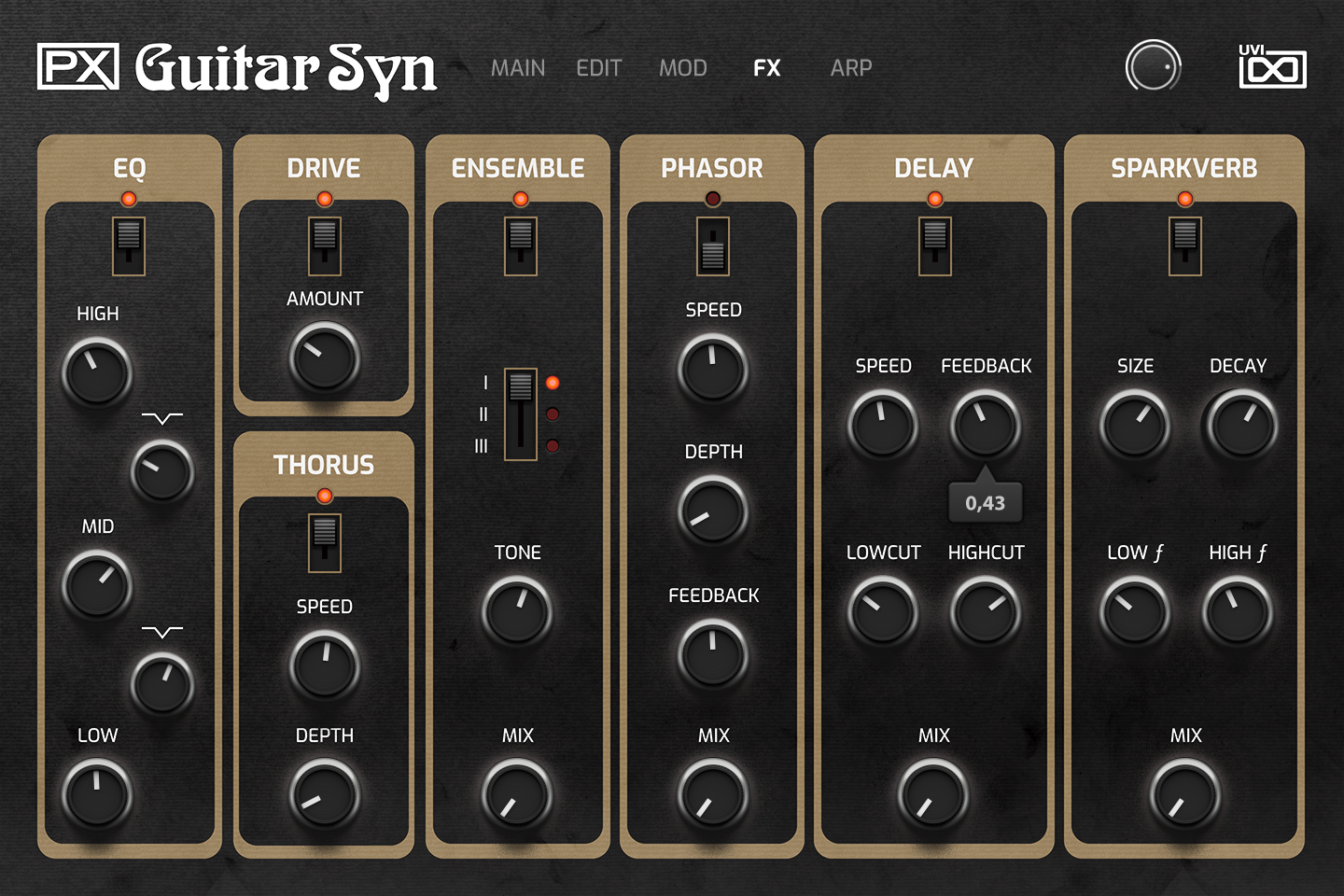
Task: Click the Sparkverb MIX knob
Action: 1185,794
